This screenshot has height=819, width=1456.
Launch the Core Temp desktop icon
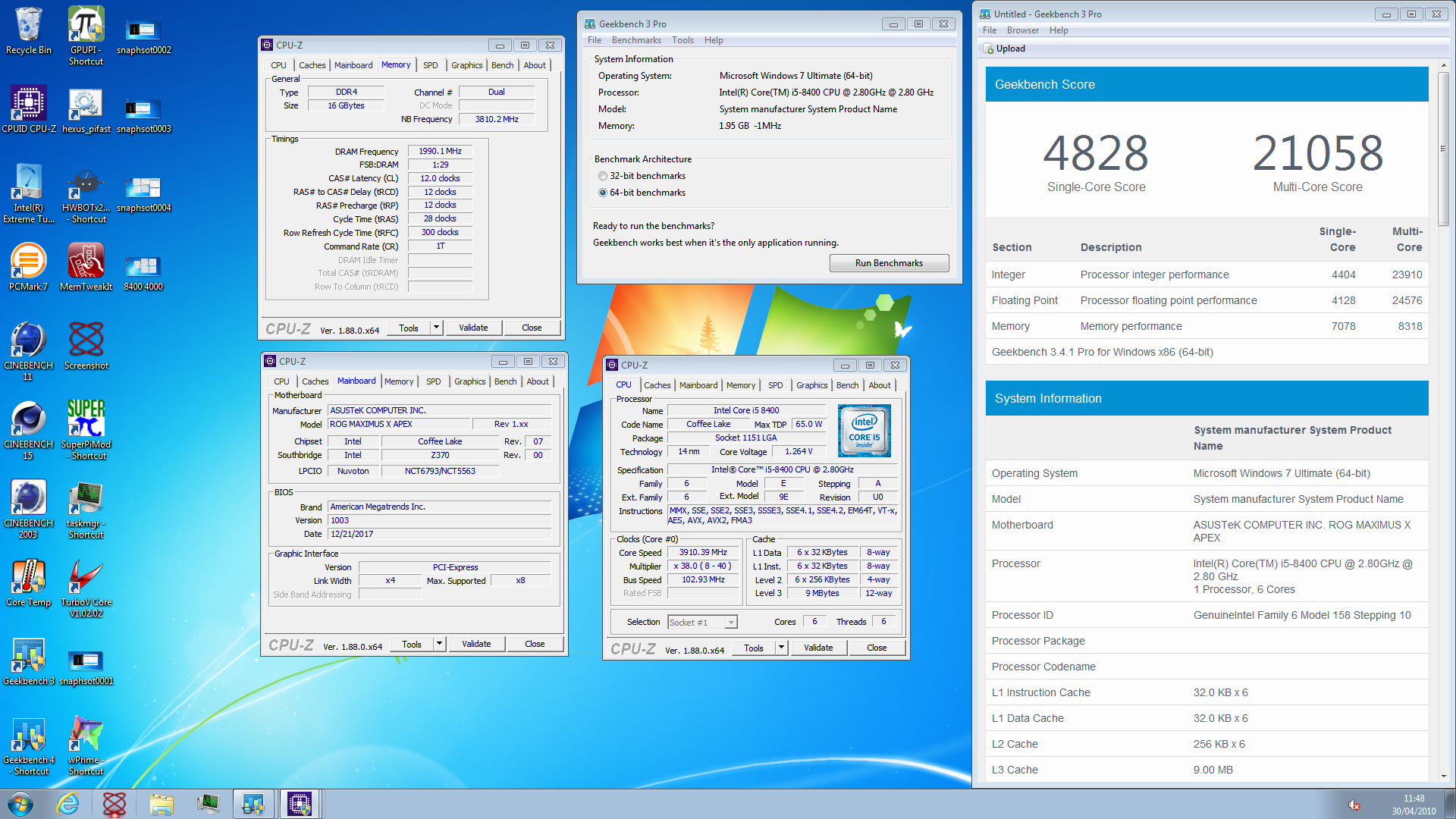tap(29, 583)
